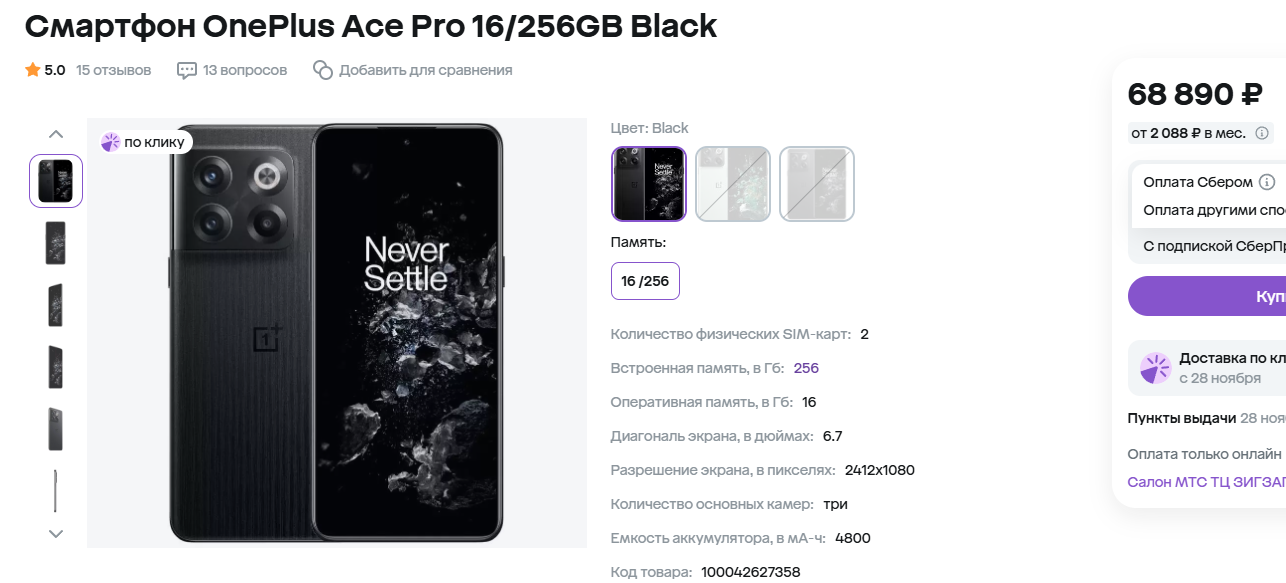
Task: Select the first product thumbnail
Action: click(x=56, y=181)
